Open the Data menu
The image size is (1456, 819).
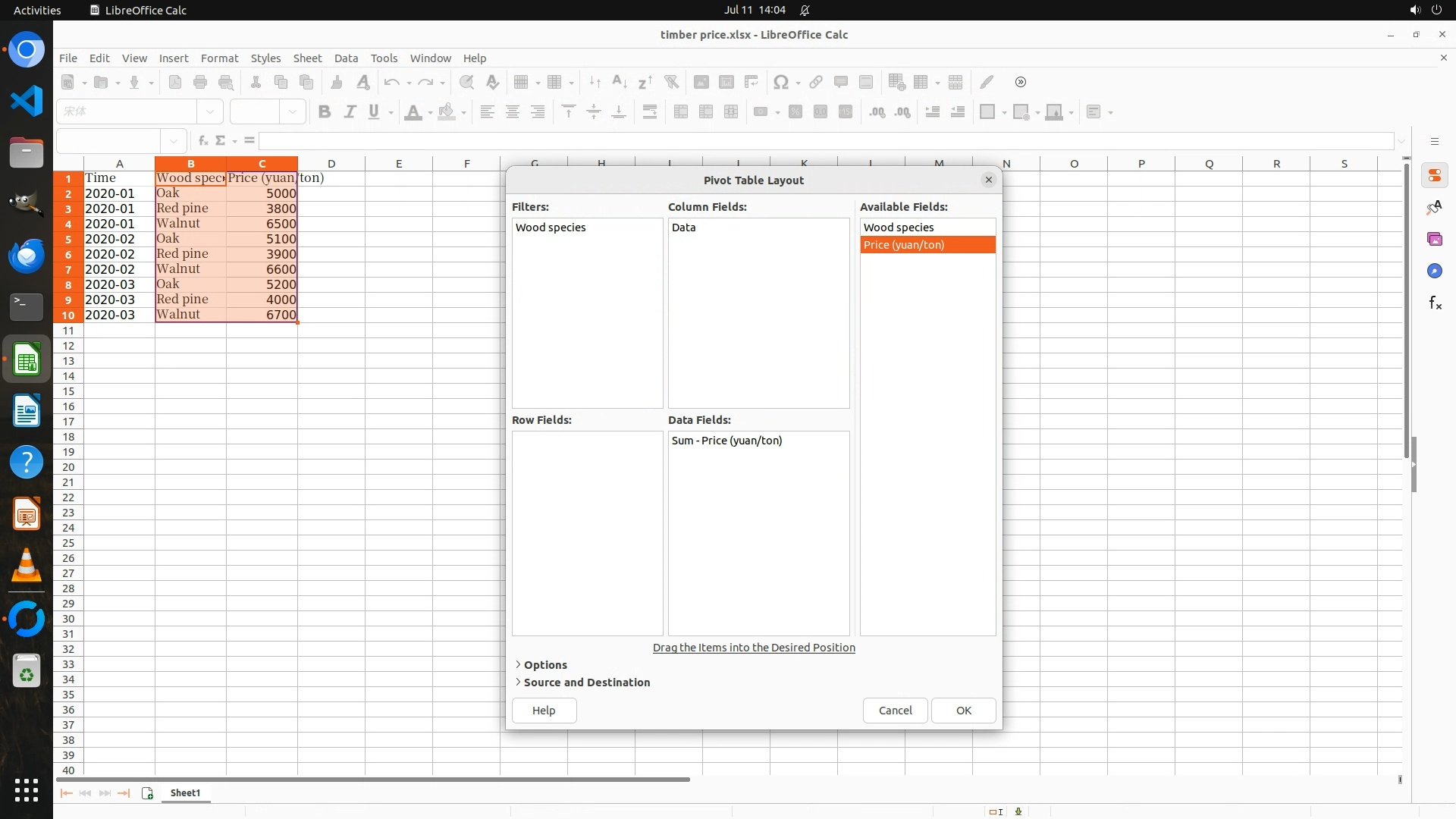[x=346, y=58]
